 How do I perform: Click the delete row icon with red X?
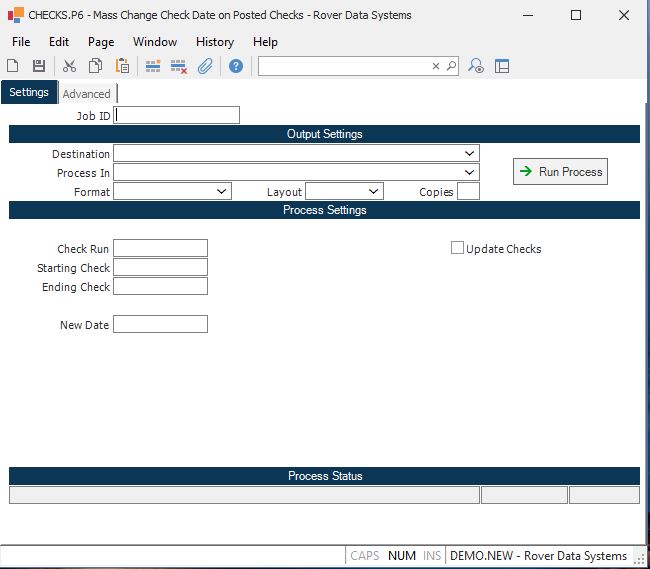click(179, 66)
